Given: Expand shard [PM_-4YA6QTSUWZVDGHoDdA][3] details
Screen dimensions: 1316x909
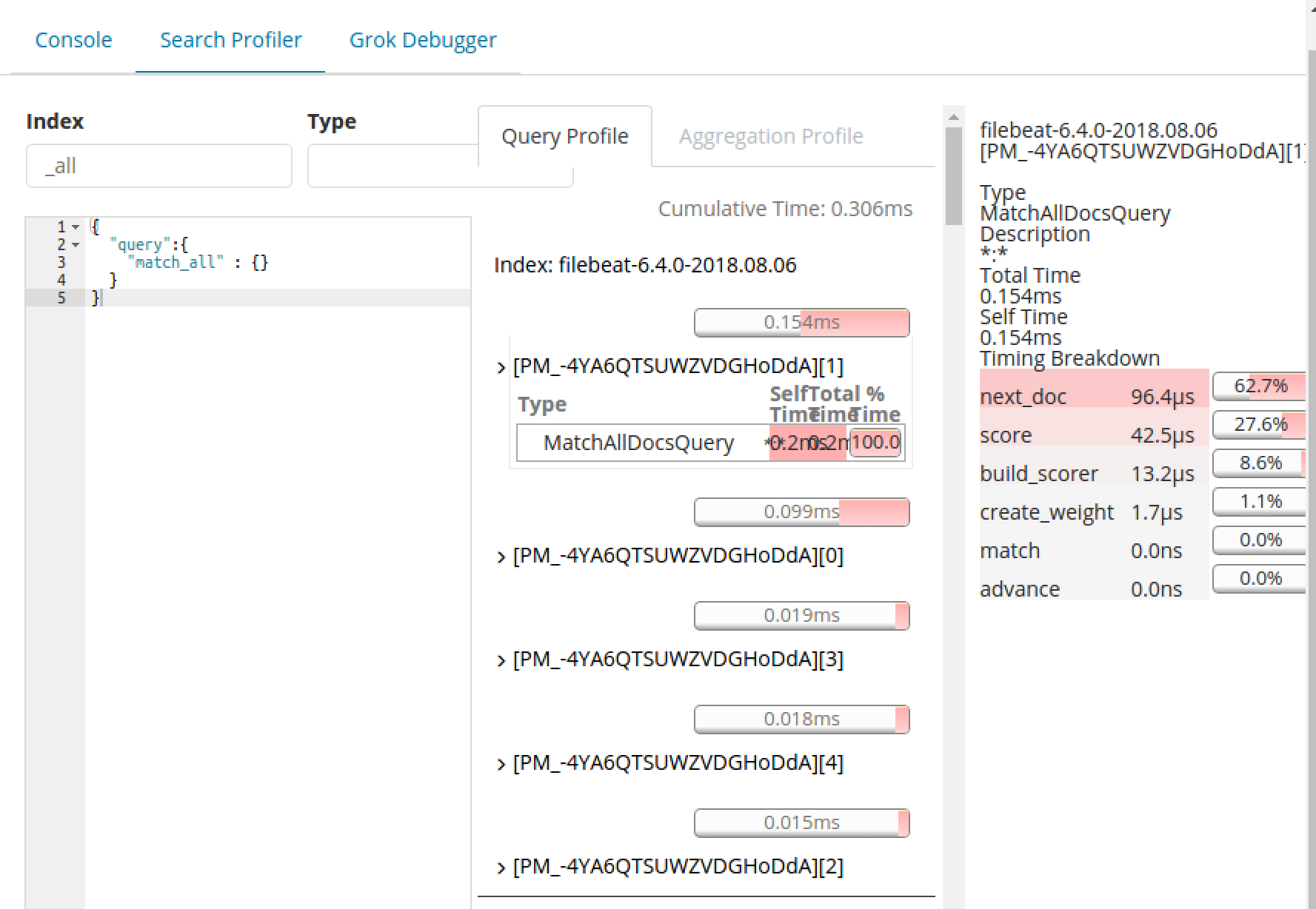Looking at the screenshot, I should (x=500, y=660).
